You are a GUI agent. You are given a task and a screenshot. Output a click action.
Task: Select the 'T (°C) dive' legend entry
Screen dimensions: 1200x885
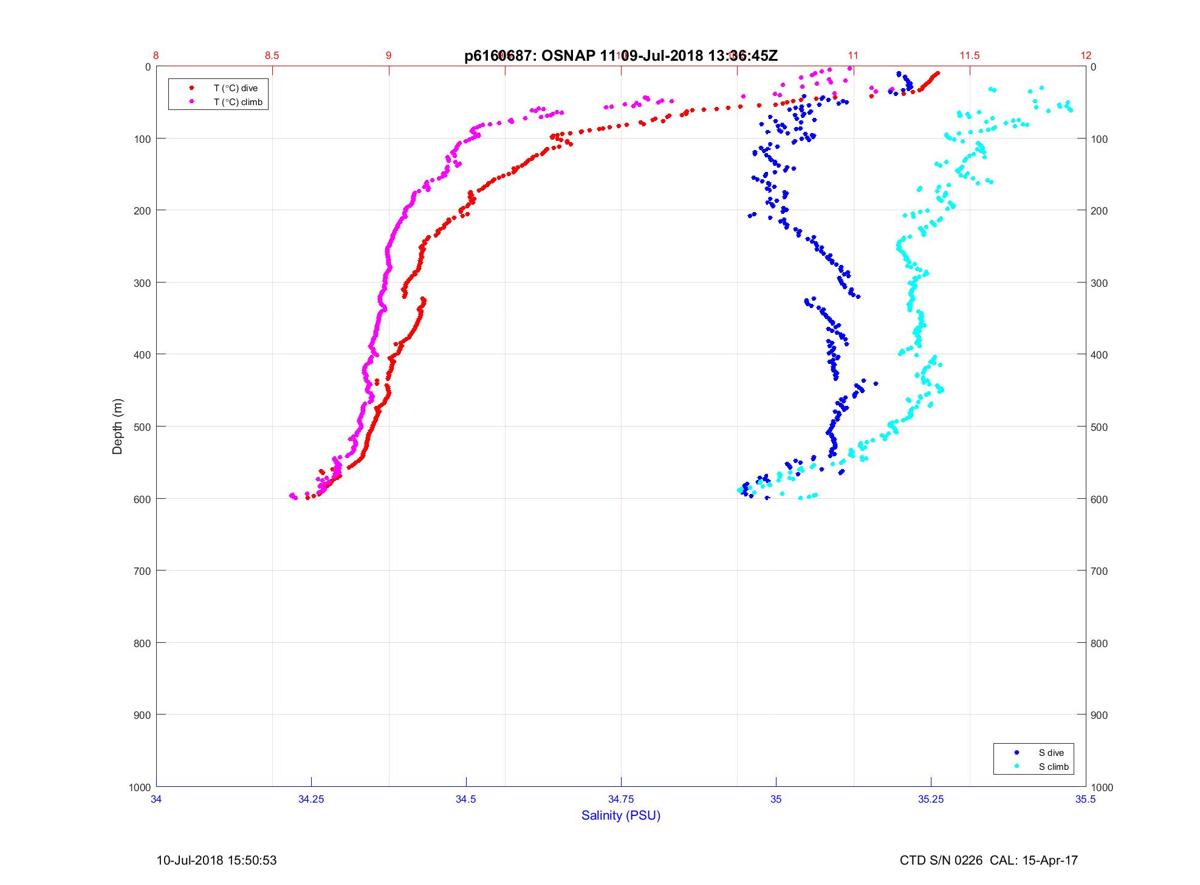coord(235,88)
